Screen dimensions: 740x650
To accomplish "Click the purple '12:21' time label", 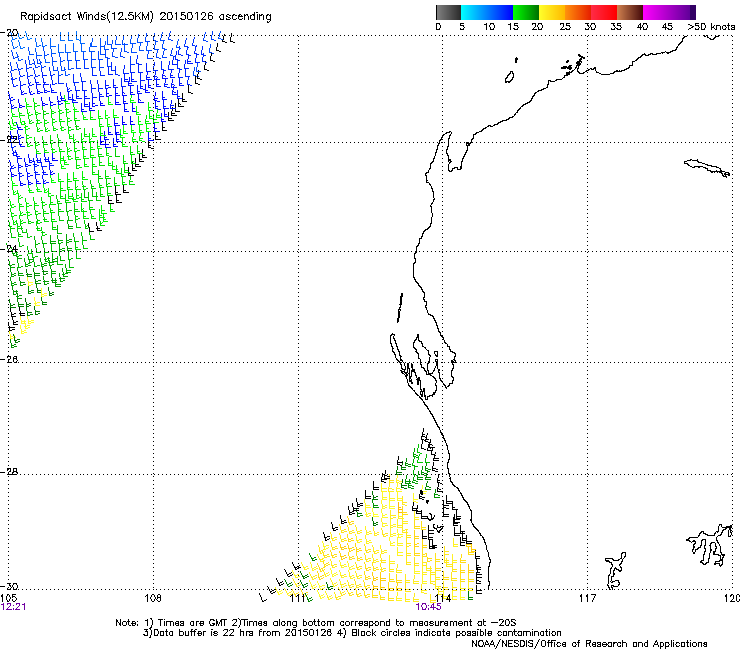I will tap(13, 607).
